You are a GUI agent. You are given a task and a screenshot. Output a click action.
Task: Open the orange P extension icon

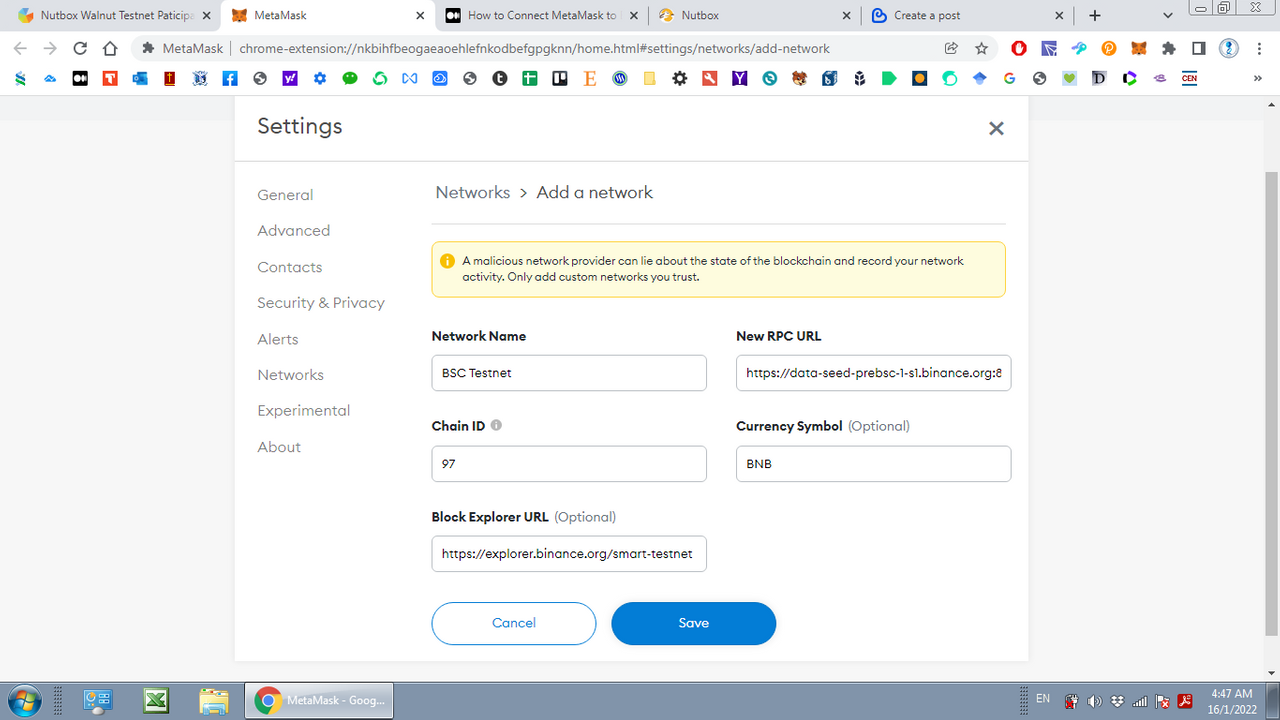[x=1109, y=48]
